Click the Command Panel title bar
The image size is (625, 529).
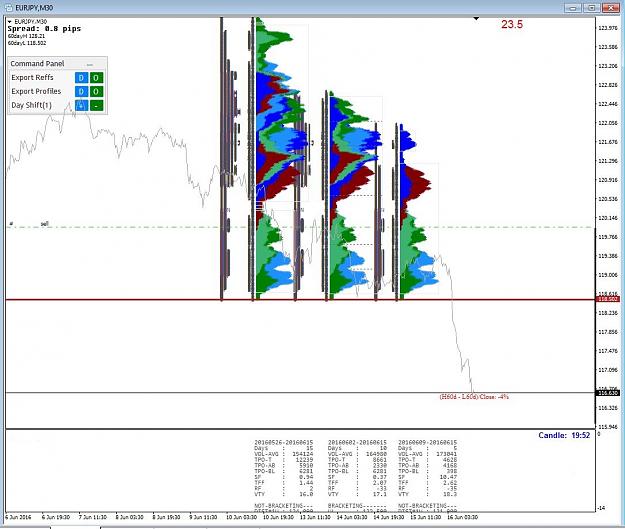(x=57, y=64)
